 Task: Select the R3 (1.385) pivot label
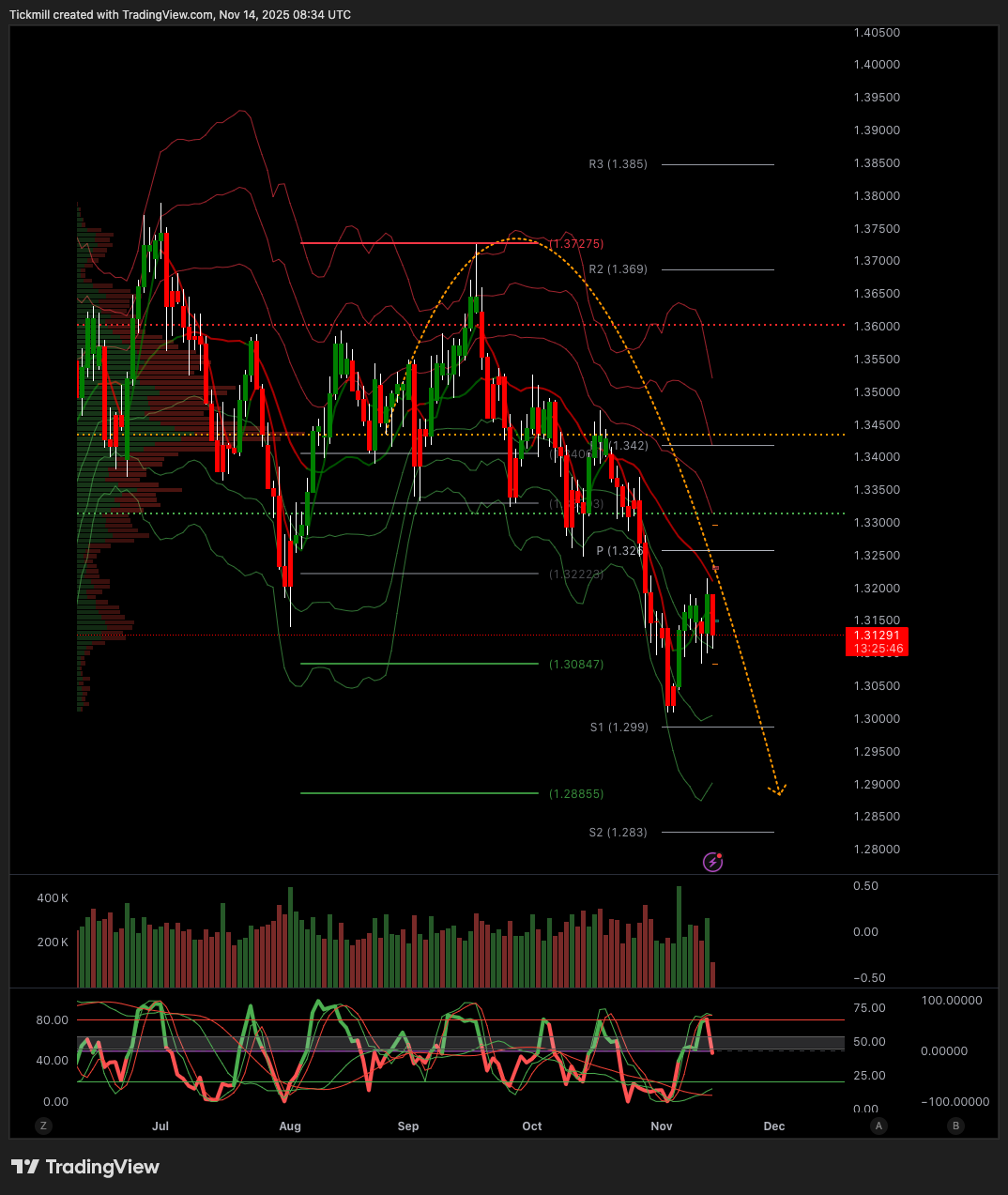point(618,164)
